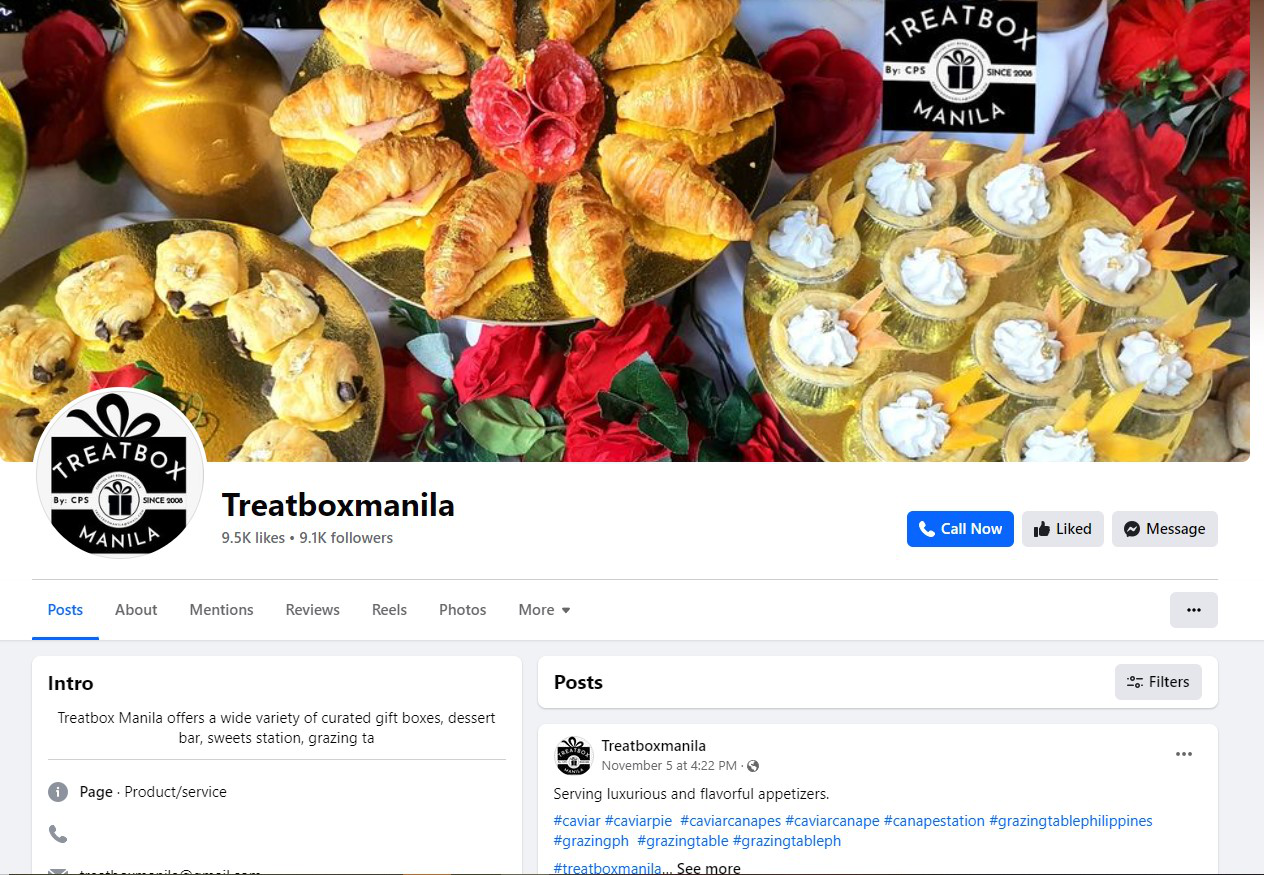Select the Reels tab

pyautogui.click(x=389, y=610)
